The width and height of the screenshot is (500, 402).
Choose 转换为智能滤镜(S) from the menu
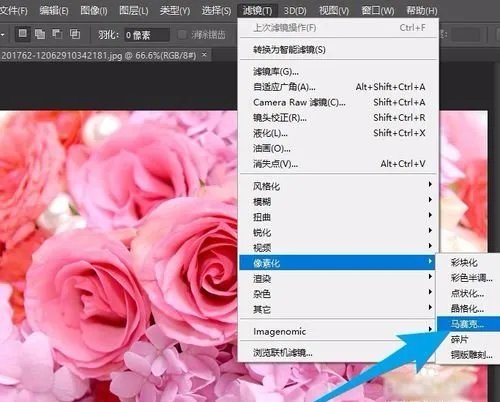coord(338,50)
